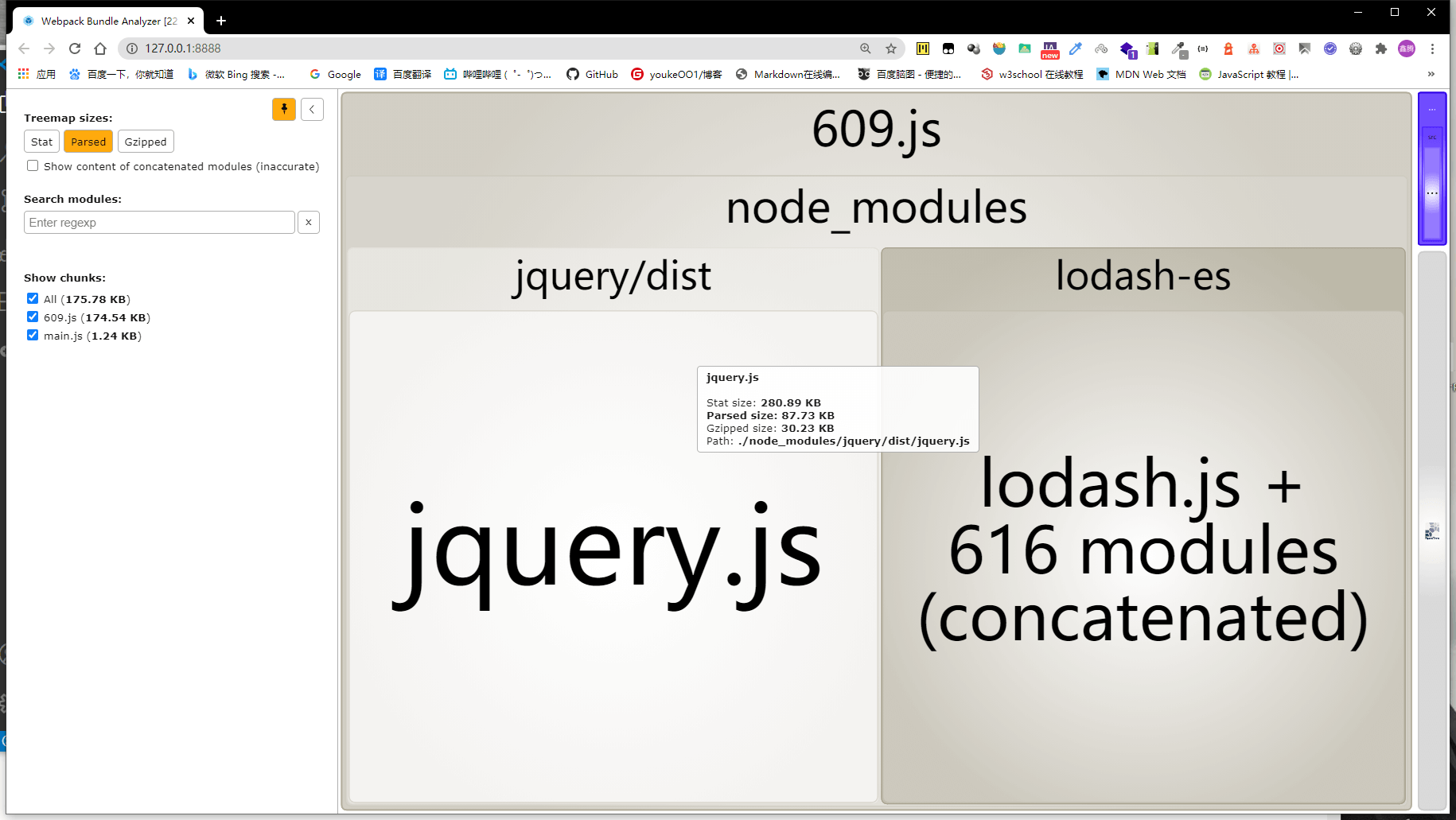Open the Extensions puzzle piece menu
1456x820 pixels.
pos(1381,49)
